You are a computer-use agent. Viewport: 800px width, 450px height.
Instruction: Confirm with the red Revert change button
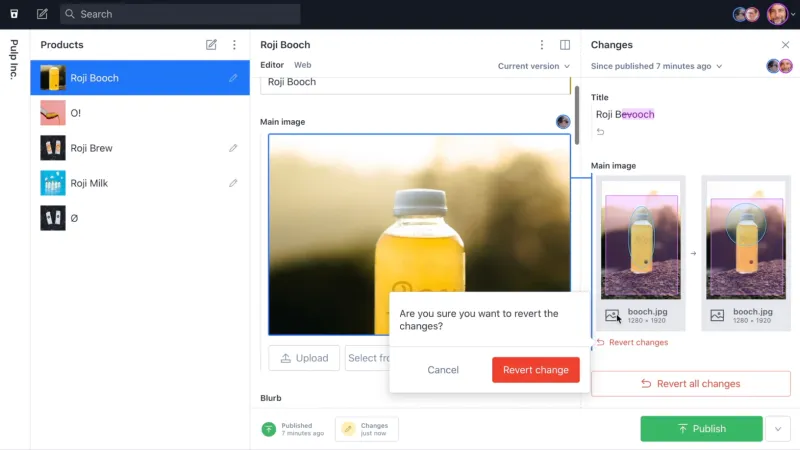tap(535, 370)
